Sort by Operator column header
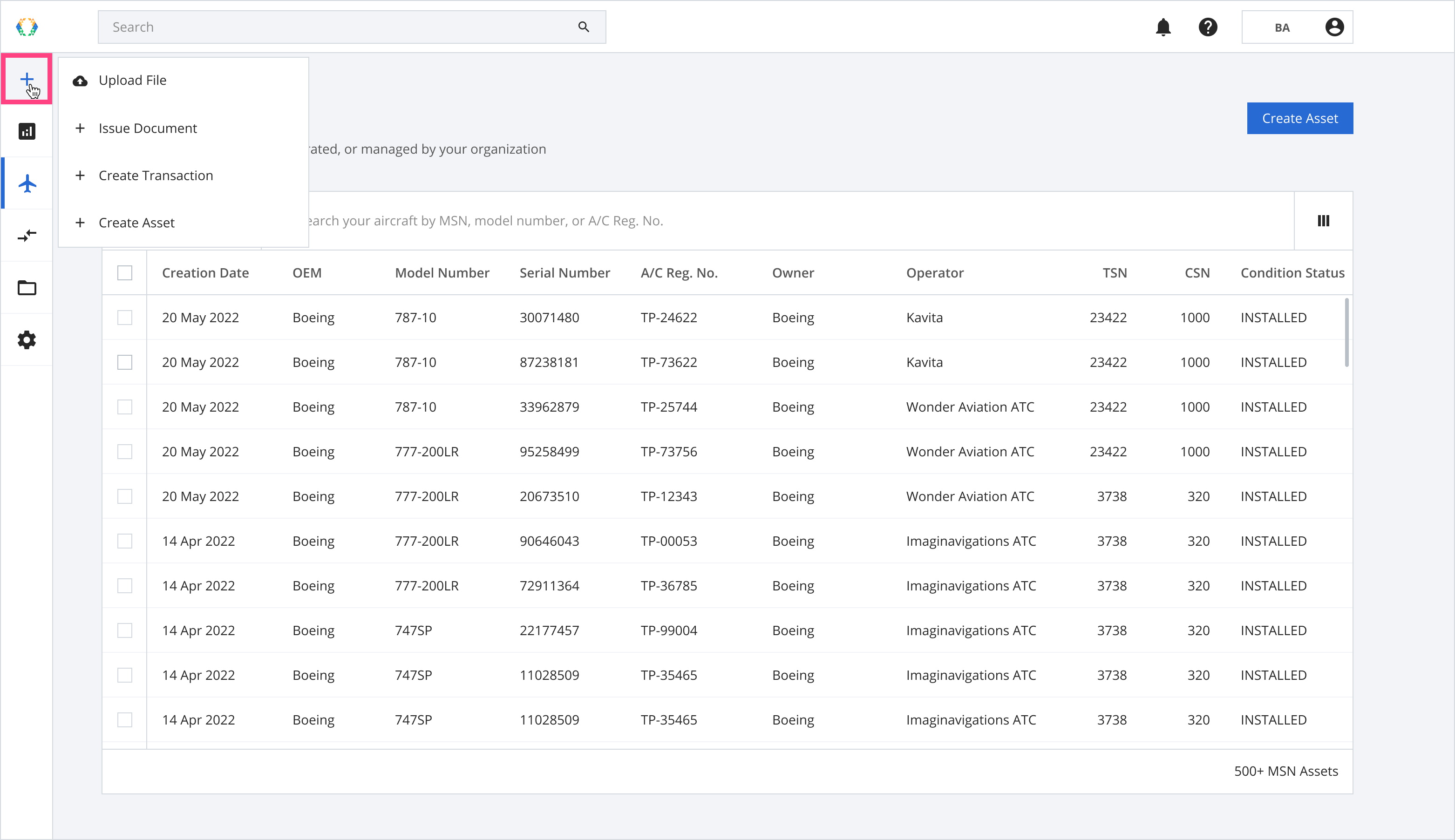This screenshot has height=840, width=1455. pyautogui.click(x=935, y=273)
